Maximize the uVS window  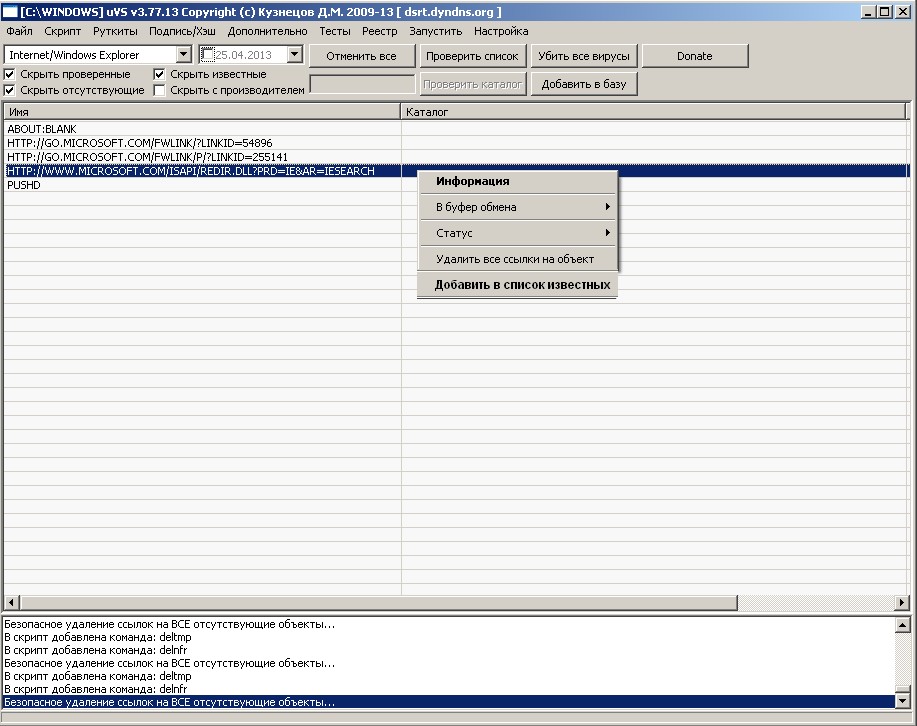[x=885, y=12]
